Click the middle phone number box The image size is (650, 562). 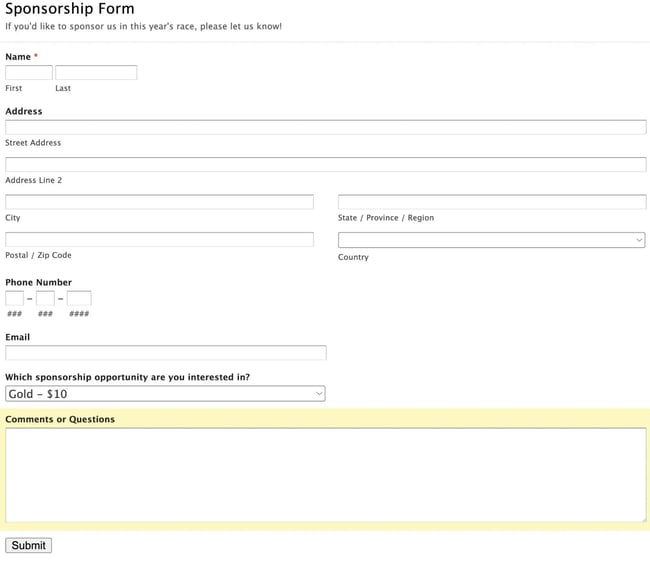[45, 298]
